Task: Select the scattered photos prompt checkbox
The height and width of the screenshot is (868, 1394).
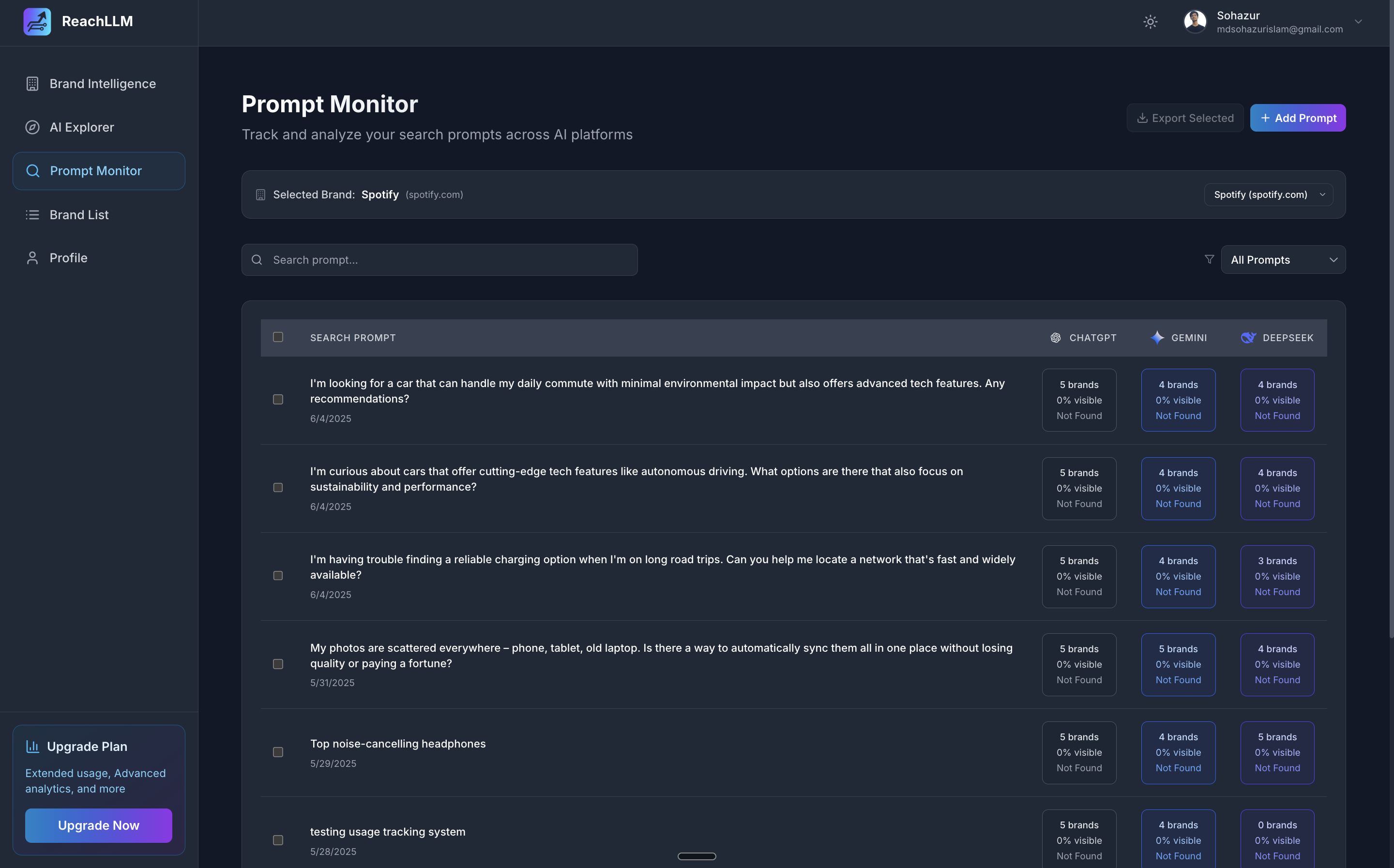Action: (x=278, y=664)
